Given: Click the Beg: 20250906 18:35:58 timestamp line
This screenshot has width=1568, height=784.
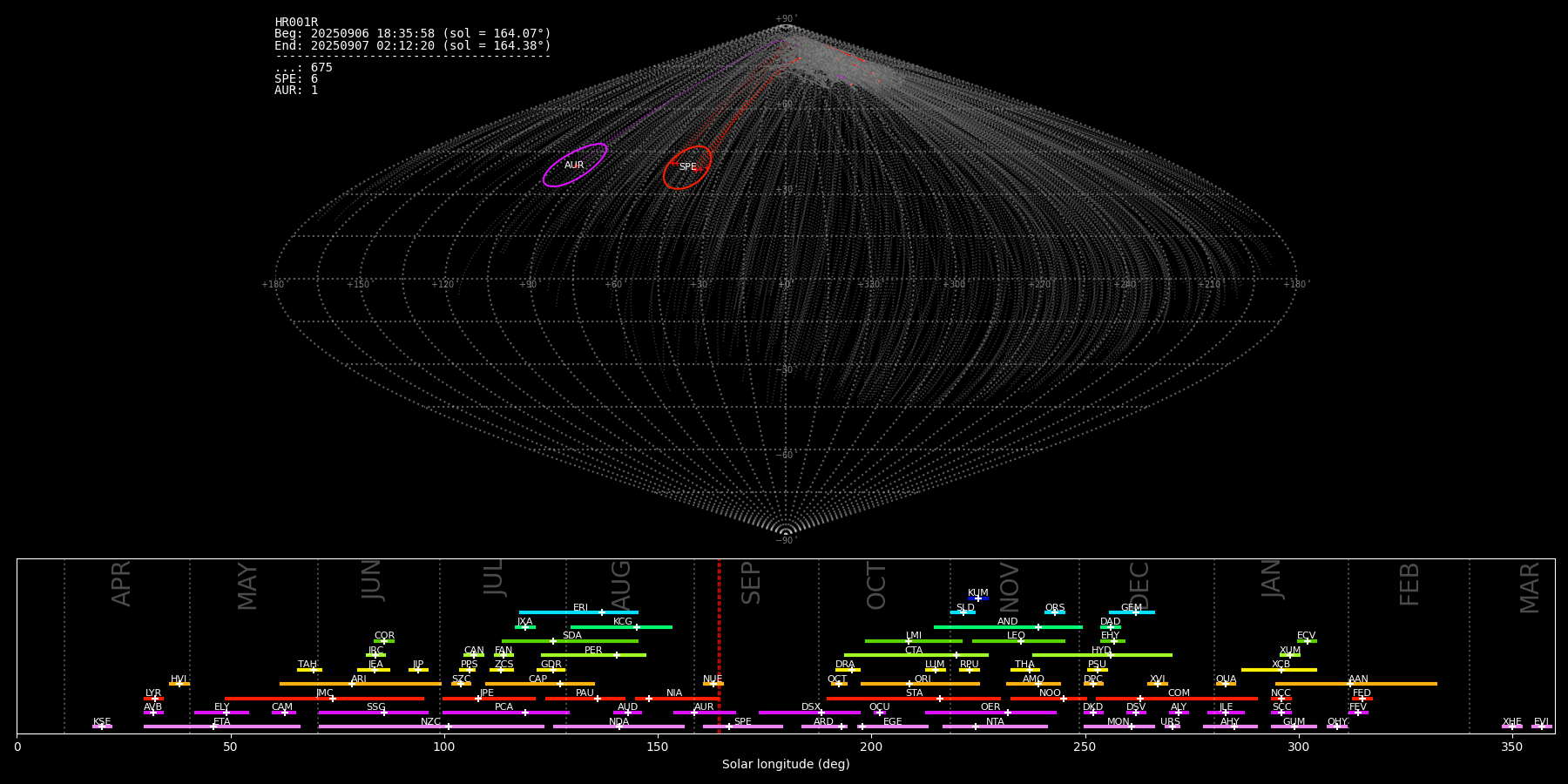Looking at the screenshot, I should point(413,34).
